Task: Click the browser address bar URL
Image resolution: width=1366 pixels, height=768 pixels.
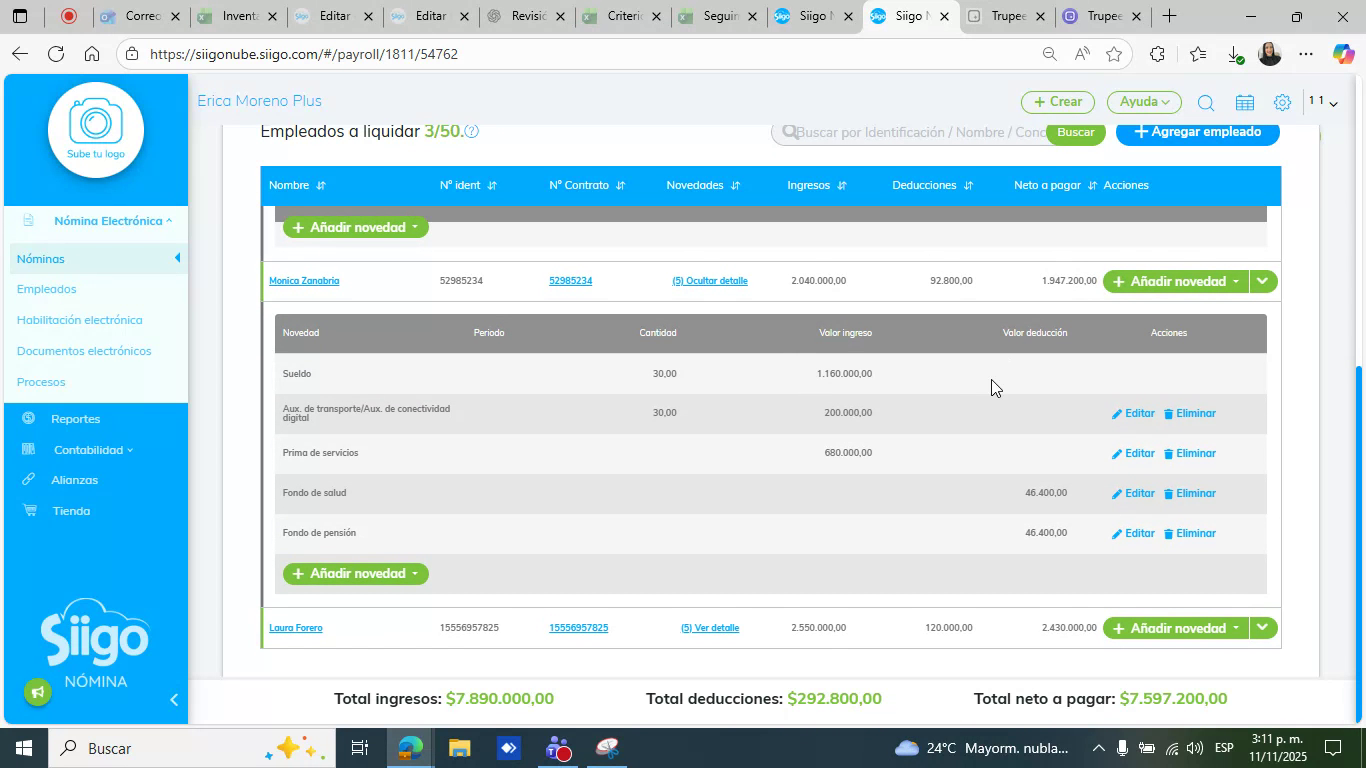Action: (304, 54)
